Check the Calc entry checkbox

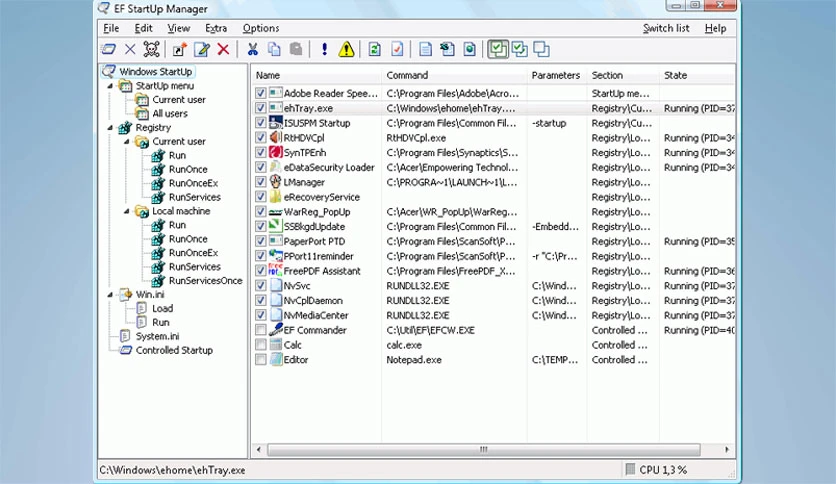(x=260, y=345)
